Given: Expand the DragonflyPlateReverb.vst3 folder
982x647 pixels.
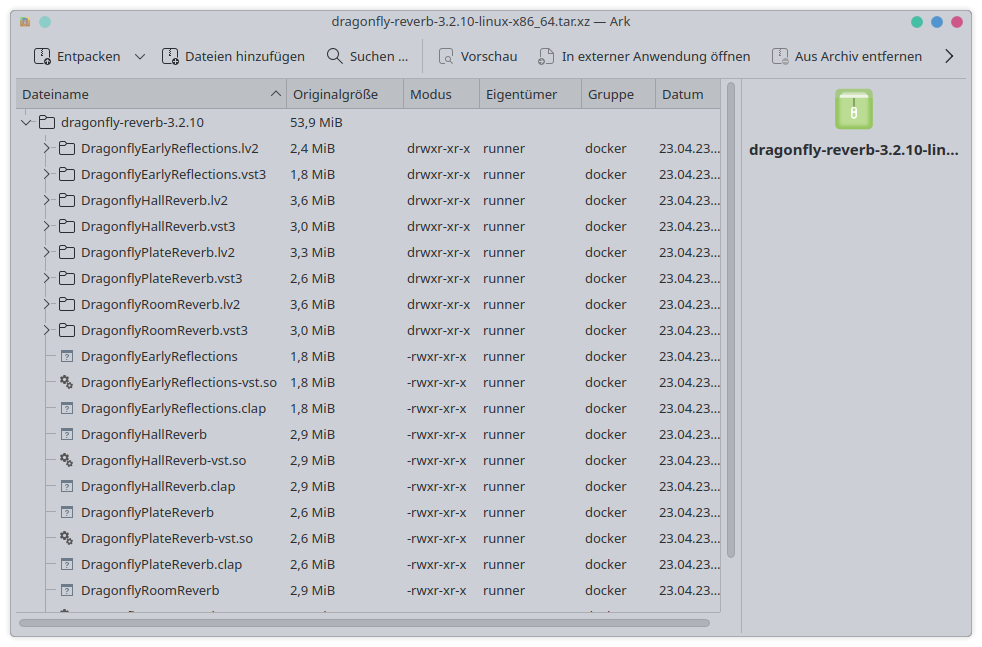Looking at the screenshot, I should tap(46, 278).
